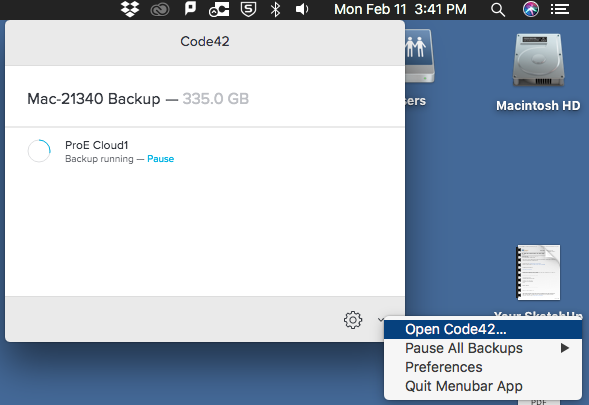Open Notification Center list icon
Viewport: 589px width, 405px height.
pyautogui.click(x=560, y=9)
